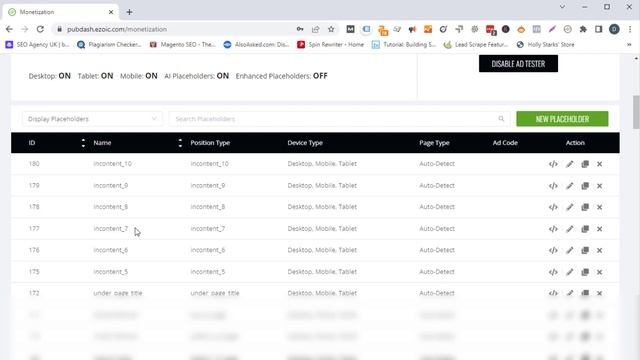Click the browser address bar URL

point(117,29)
